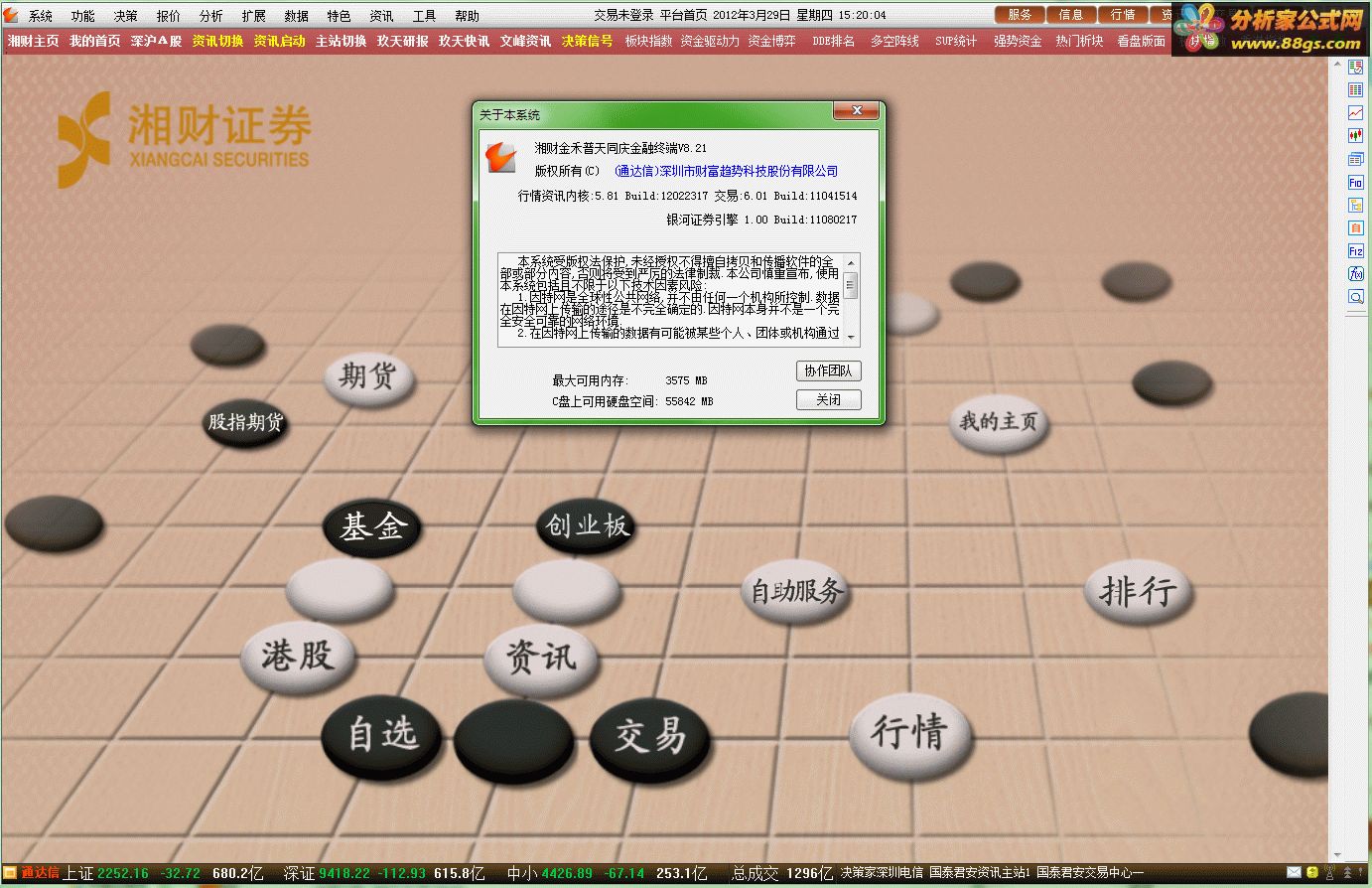This screenshot has height=888, width=1372.
Task: Open the line trend chart icon in right sidebar
Action: pyautogui.click(x=1355, y=113)
